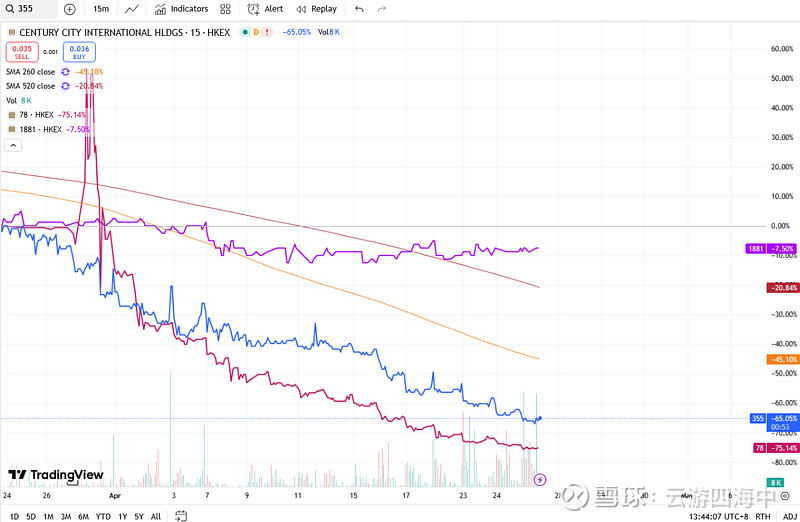Start bar Replay mode
Screen dimensions: 800x522
pyautogui.click(x=317, y=9)
